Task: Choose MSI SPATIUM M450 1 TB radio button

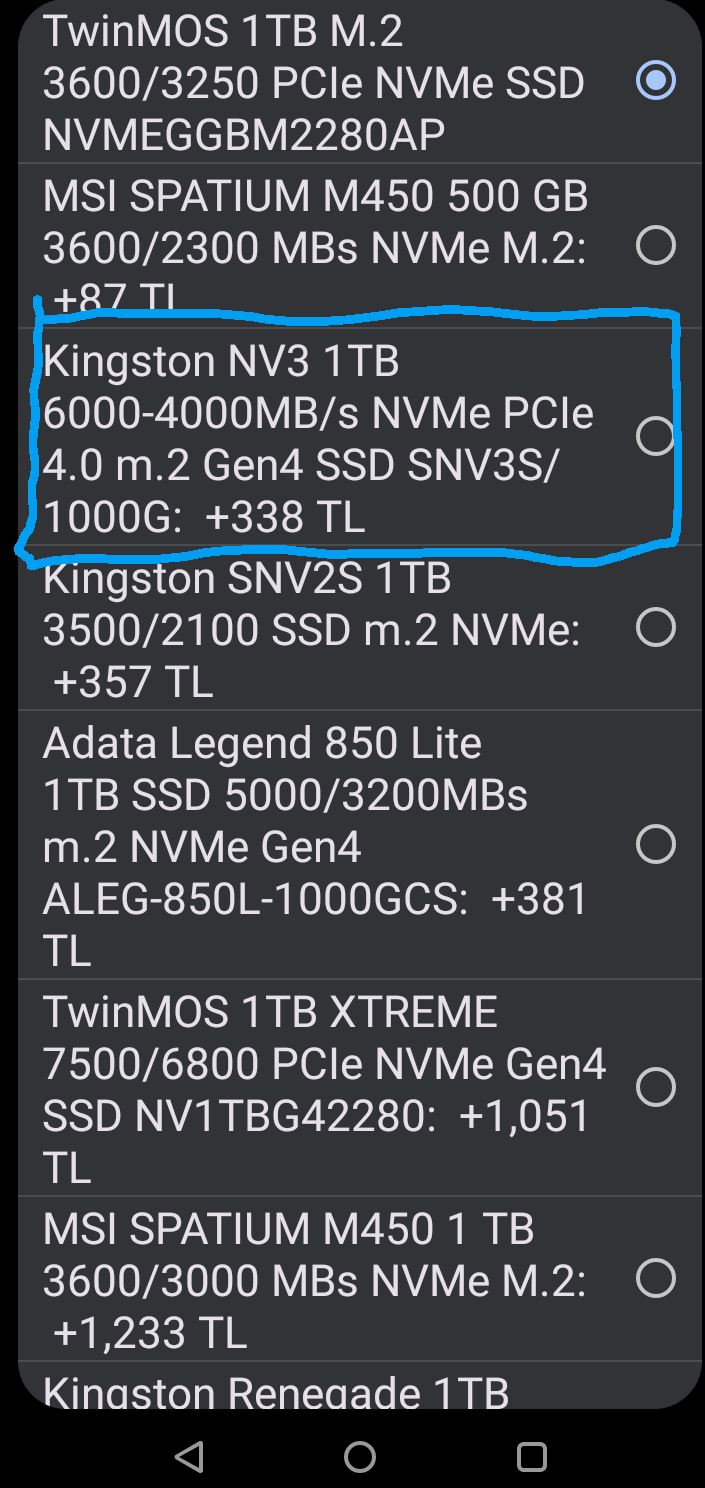Action: click(656, 1278)
